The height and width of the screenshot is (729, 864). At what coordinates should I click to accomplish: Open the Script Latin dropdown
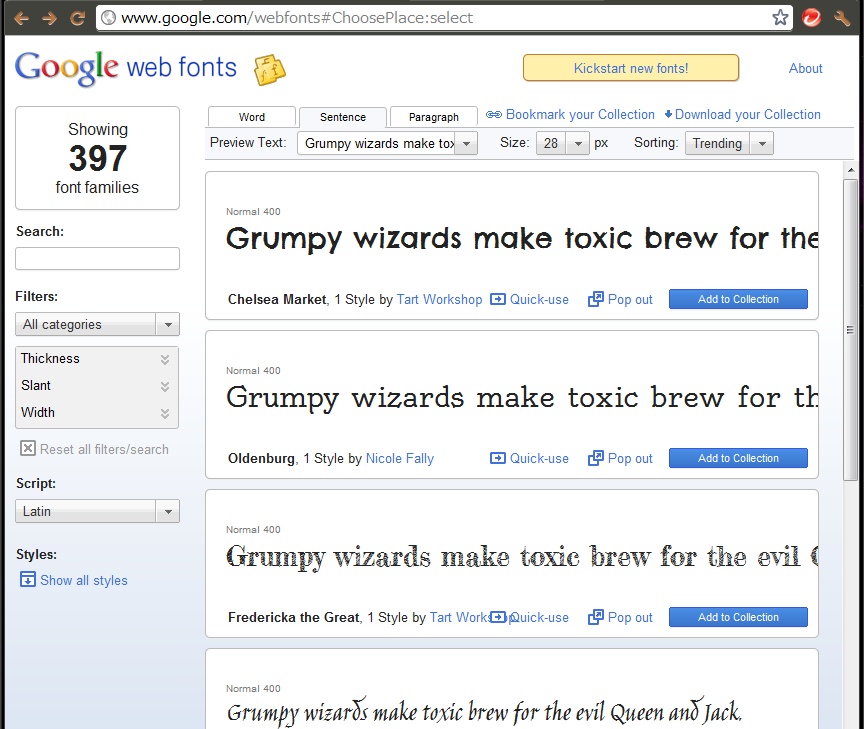[x=98, y=511]
